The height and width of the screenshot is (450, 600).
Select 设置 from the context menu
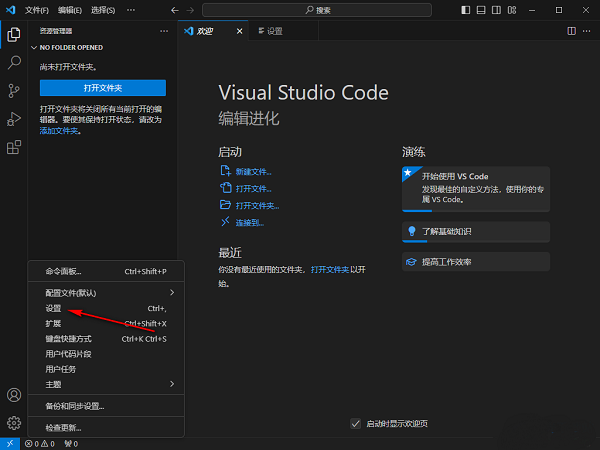coord(54,309)
